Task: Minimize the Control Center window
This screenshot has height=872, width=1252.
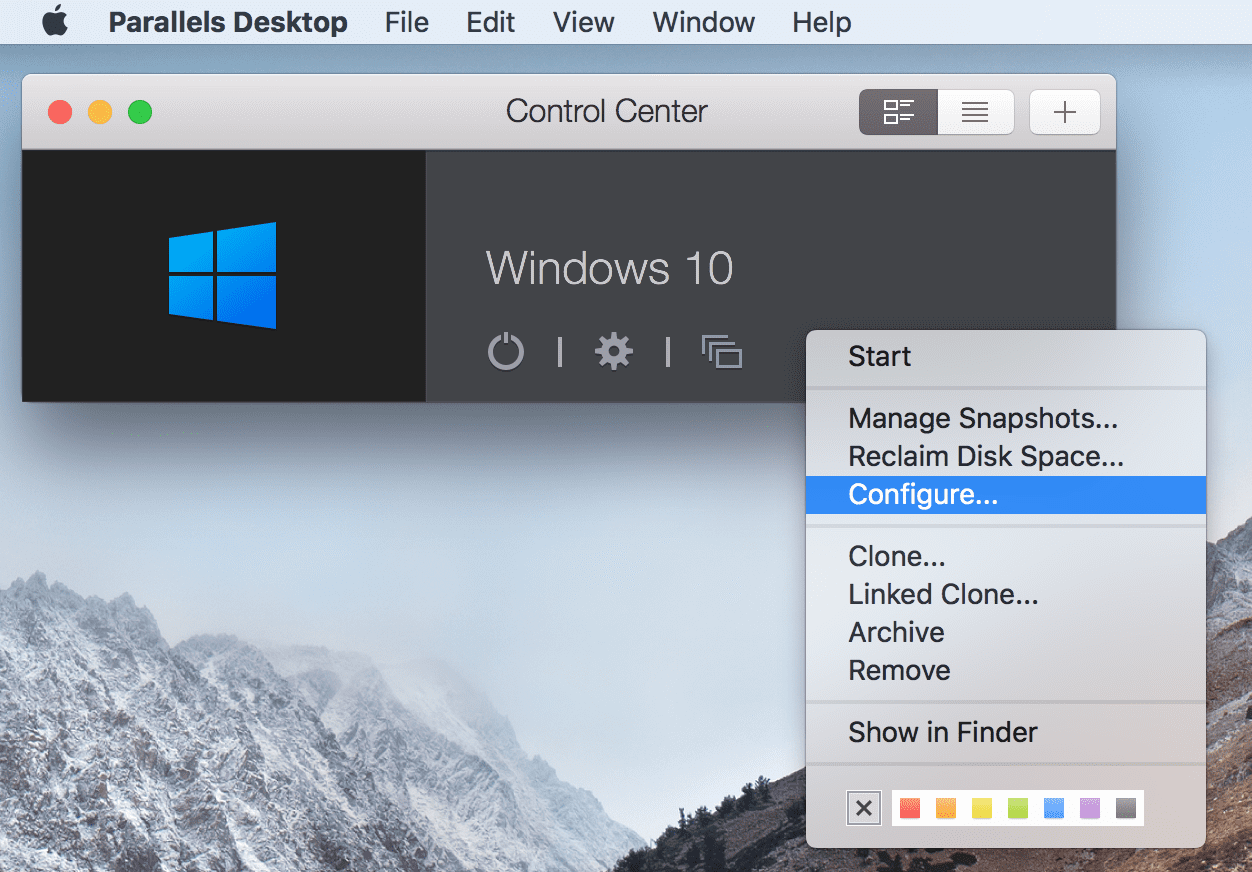Action: (x=100, y=112)
